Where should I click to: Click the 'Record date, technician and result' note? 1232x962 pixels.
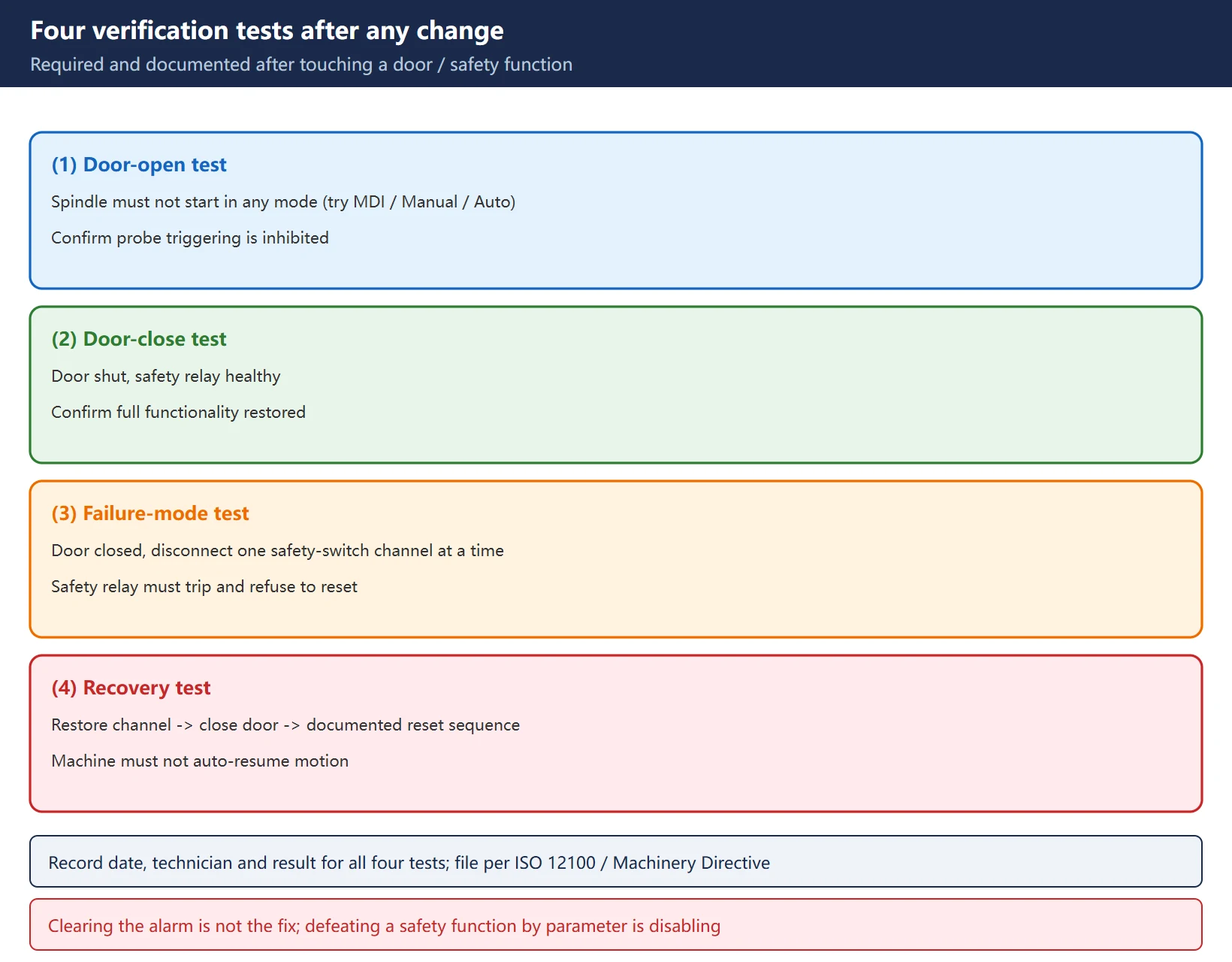click(616, 861)
